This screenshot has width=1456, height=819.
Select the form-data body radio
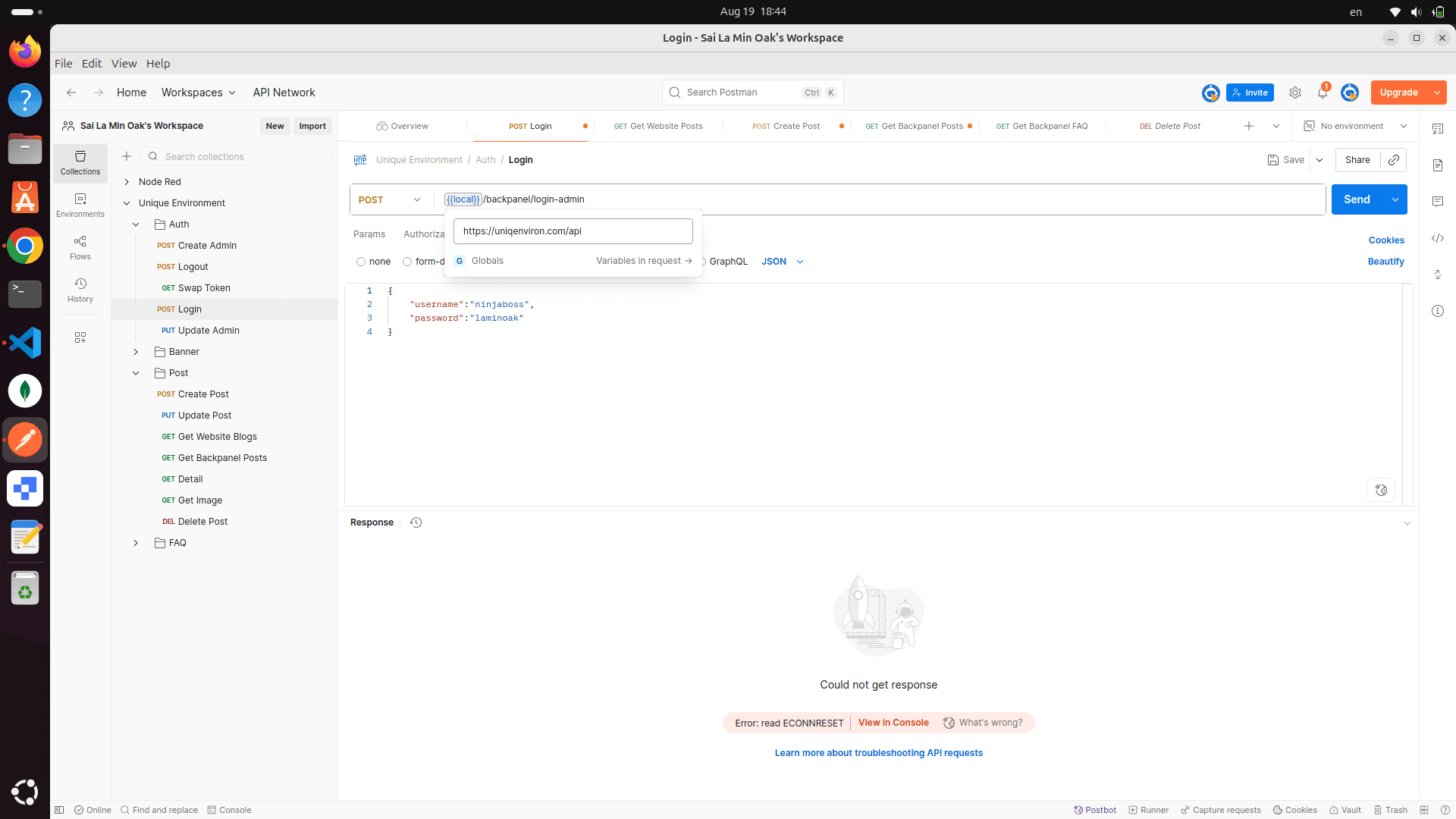pyautogui.click(x=407, y=262)
